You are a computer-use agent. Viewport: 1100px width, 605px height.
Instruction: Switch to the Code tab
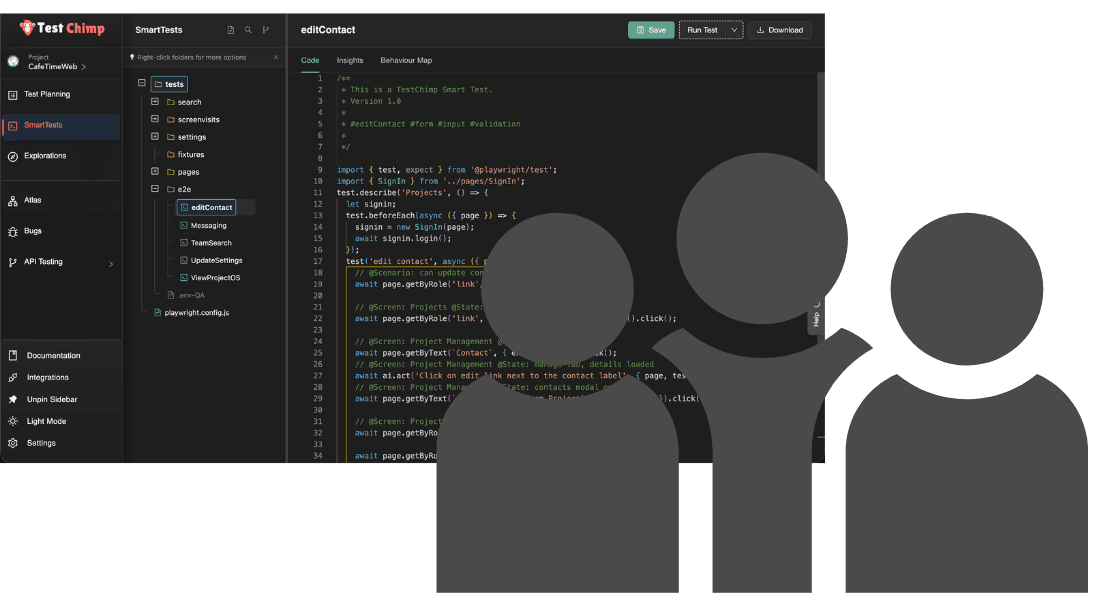tap(310, 60)
